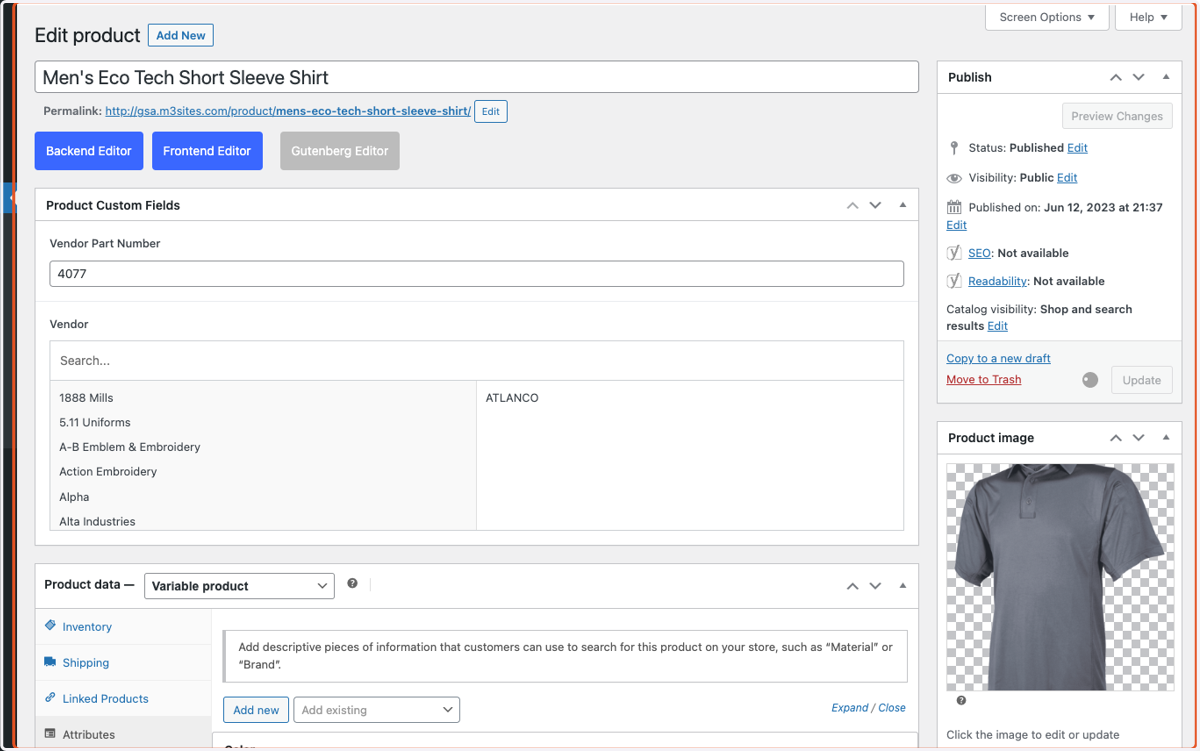1200x751 pixels.
Task: Open the Add existing attribute dropdown
Action: click(x=376, y=710)
